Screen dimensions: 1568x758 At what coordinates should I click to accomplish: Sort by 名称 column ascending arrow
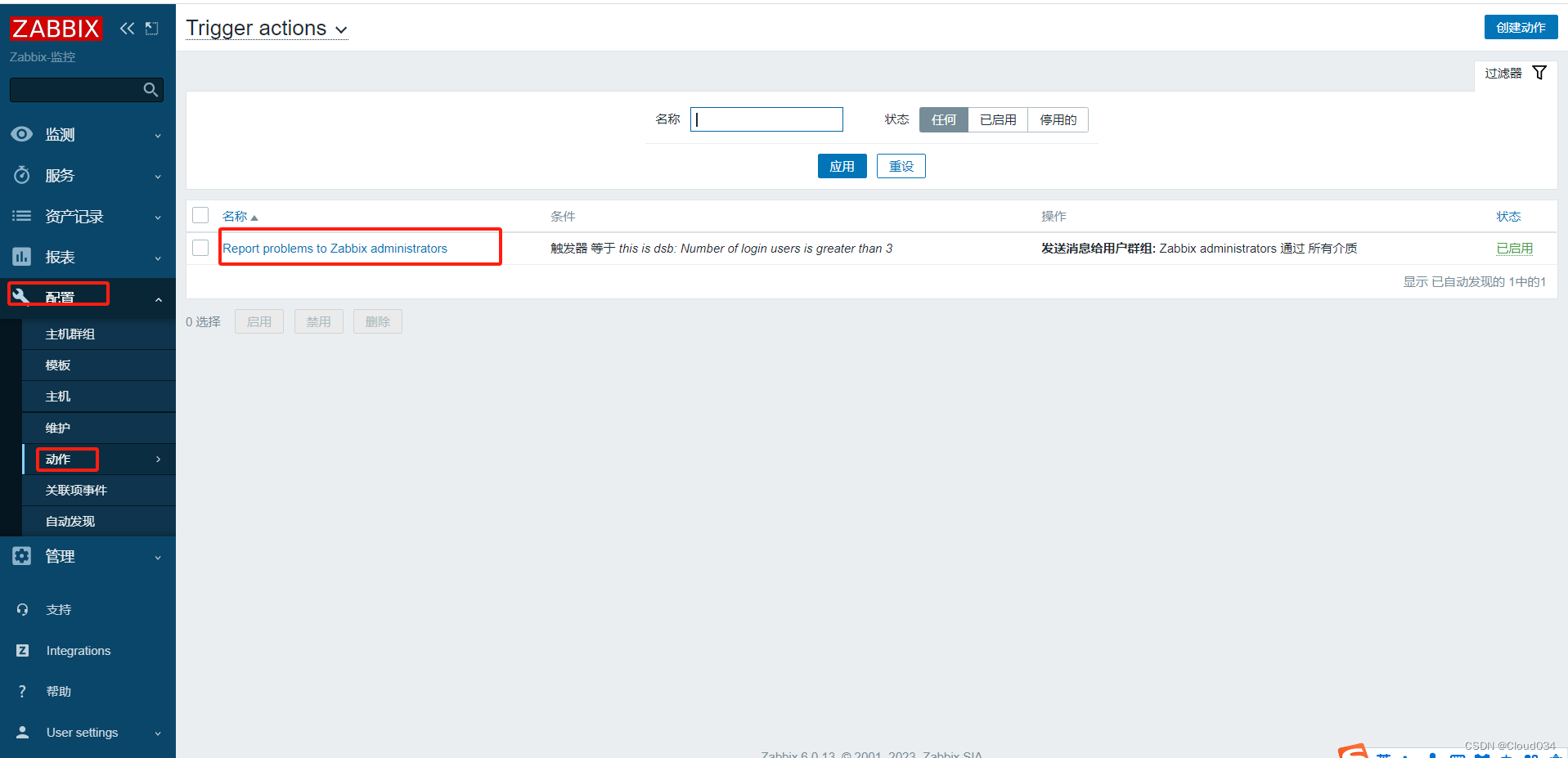point(254,218)
